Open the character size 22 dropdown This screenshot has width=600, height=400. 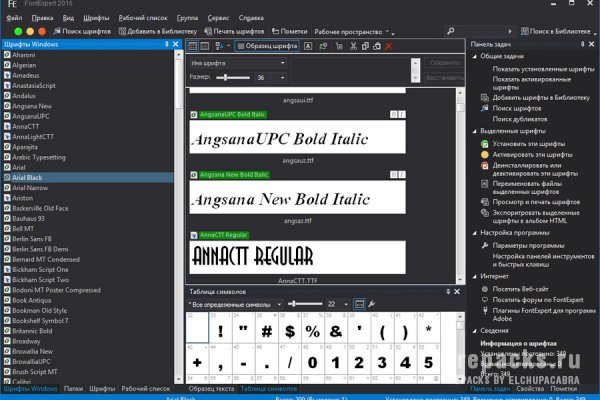[x=346, y=304]
